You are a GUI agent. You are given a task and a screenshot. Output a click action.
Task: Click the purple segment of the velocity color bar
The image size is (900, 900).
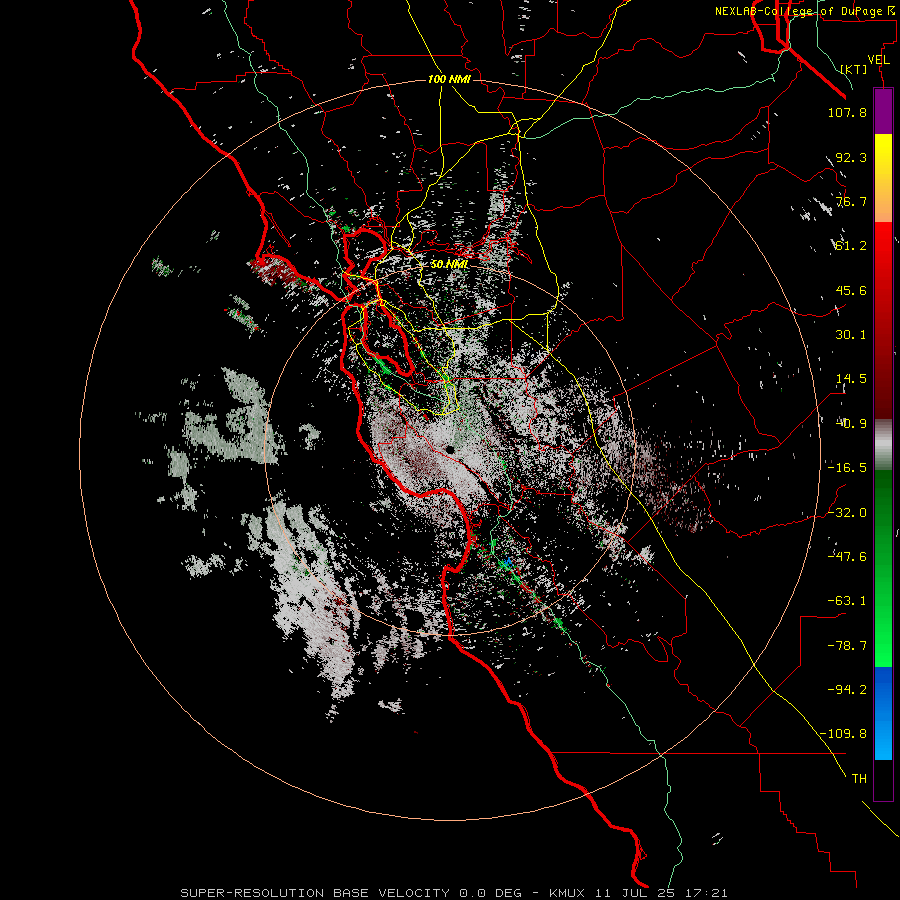pyautogui.click(x=883, y=111)
